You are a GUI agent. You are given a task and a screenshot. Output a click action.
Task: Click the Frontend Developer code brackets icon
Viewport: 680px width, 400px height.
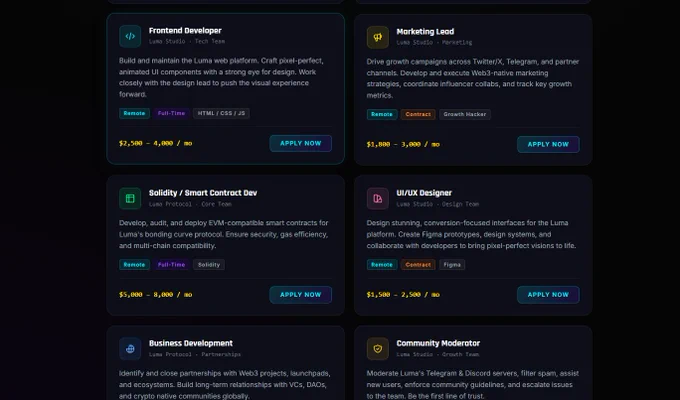[130, 36]
